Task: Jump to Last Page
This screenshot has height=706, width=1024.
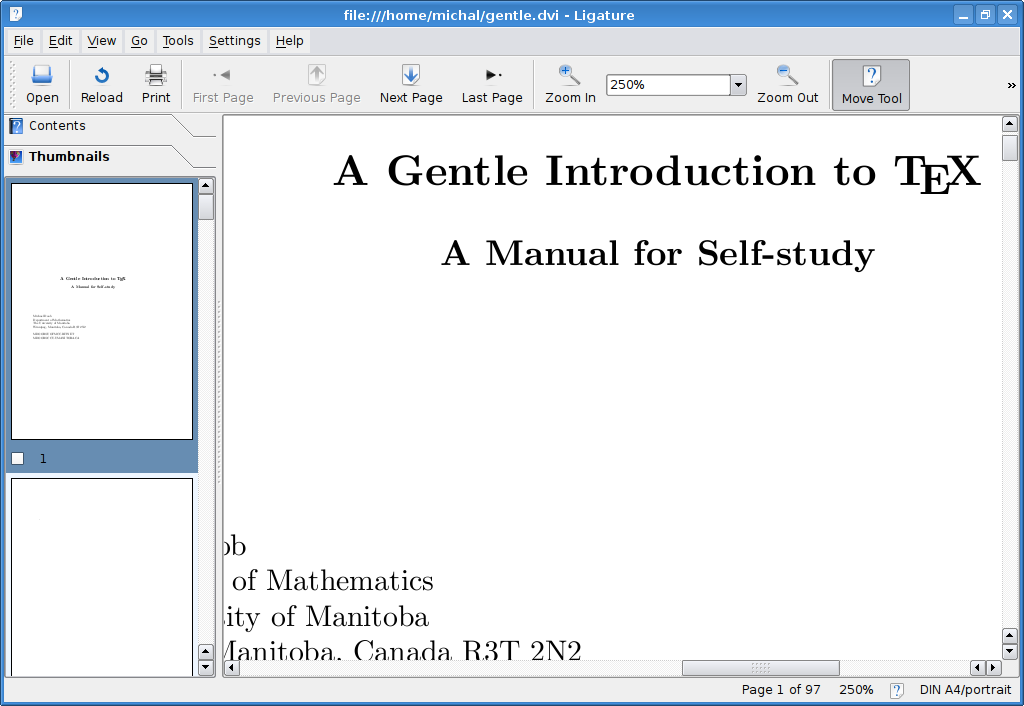Action: tap(492, 85)
